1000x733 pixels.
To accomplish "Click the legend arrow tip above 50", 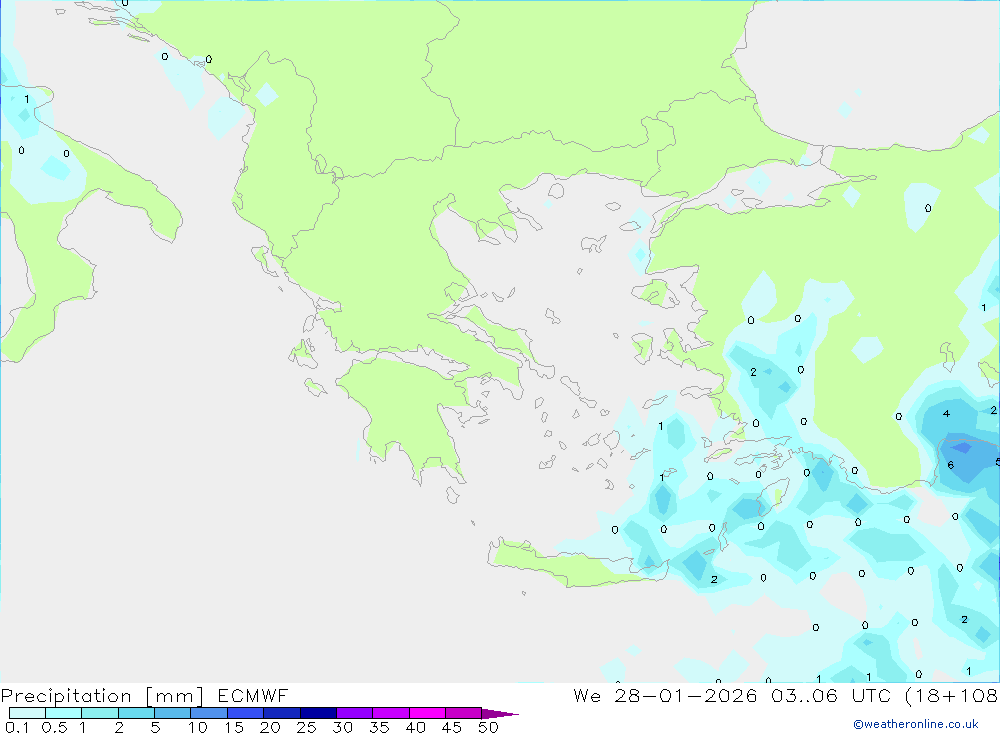I will [x=501, y=714].
